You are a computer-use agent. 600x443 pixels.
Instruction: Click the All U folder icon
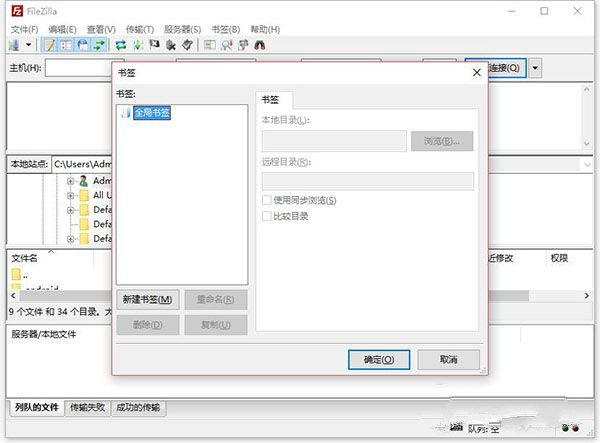click(84, 195)
